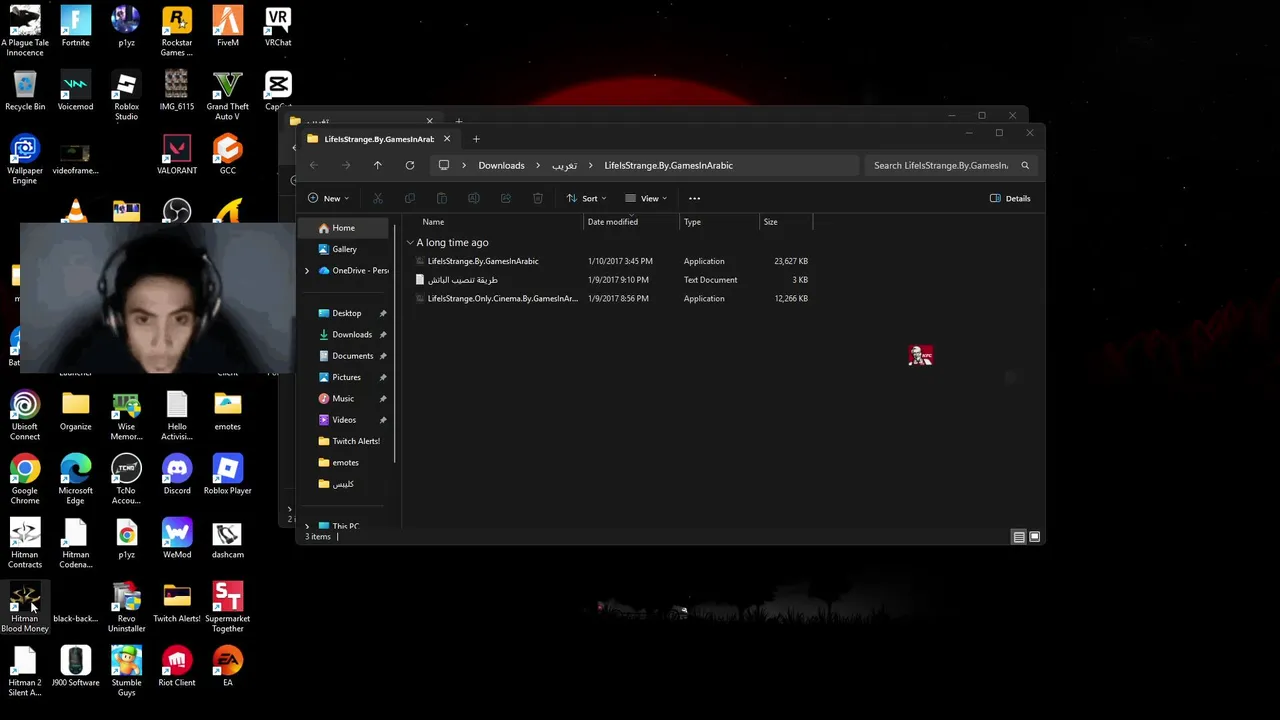Open Revo Uninstaller shortcut
This screenshot has height=720, width=1280.
pyautogui.click(x=126, y=608)
